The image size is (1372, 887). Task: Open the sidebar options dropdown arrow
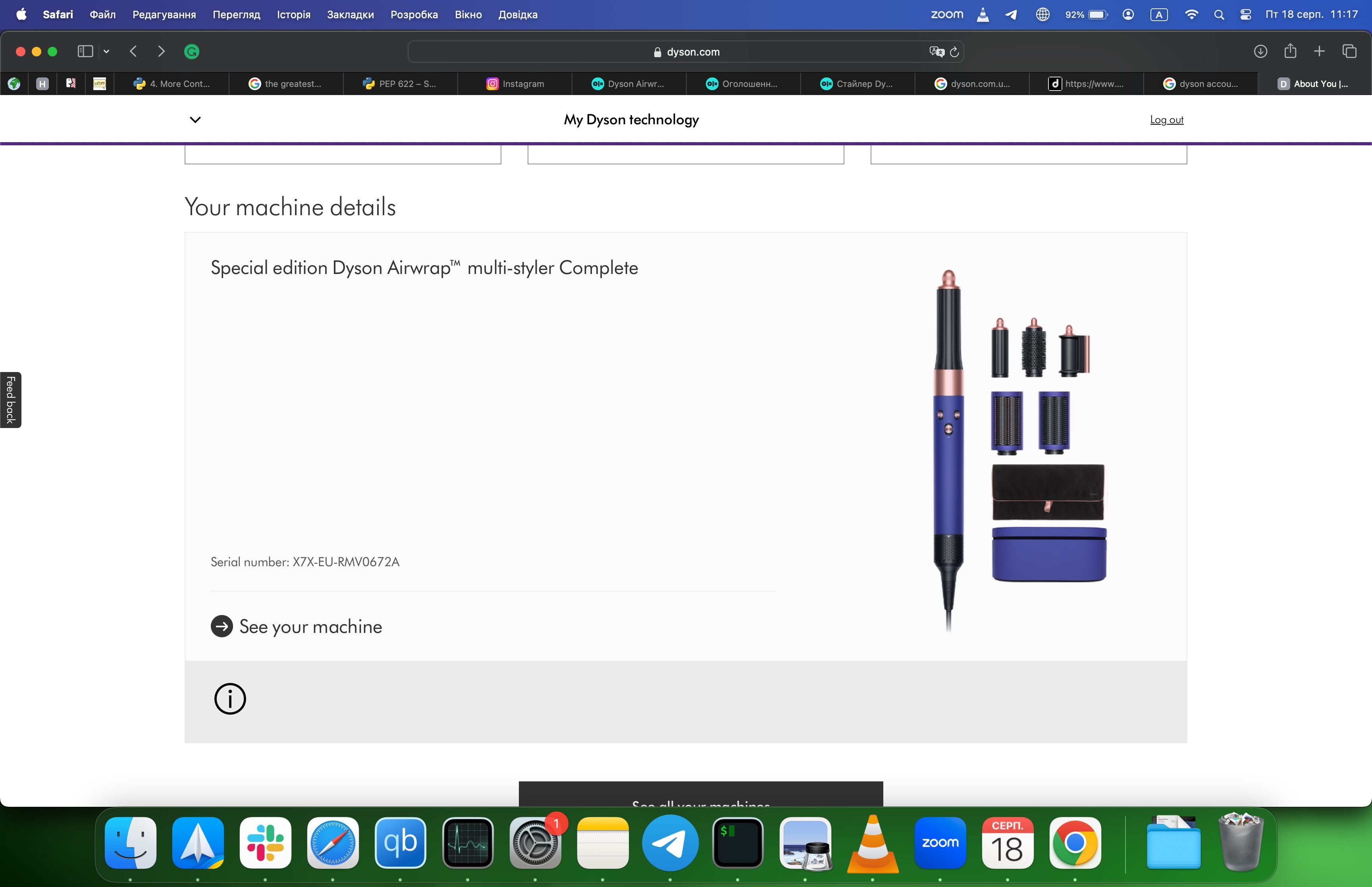click(x=106, y=51)
